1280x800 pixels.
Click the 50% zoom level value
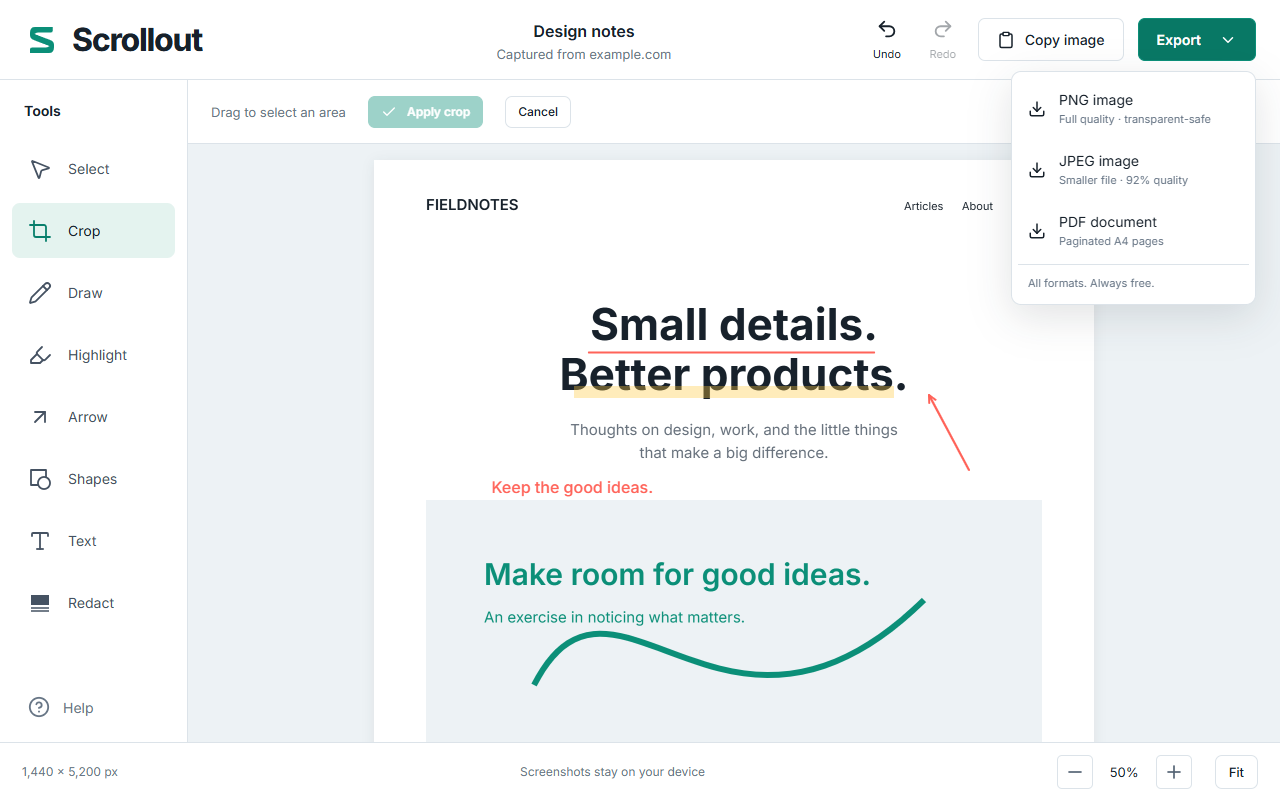[x=1124, y=772]
